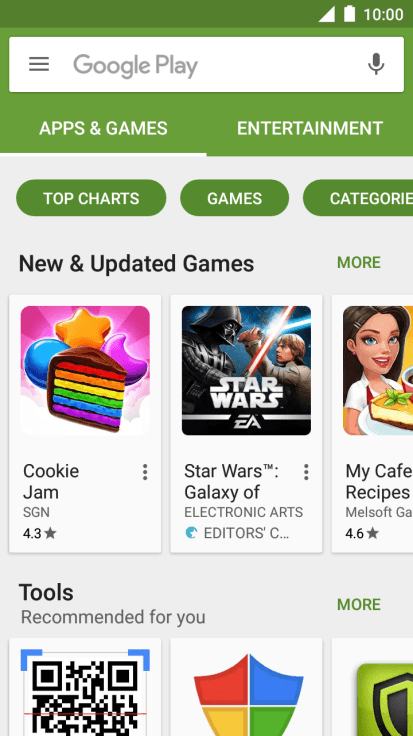Open the hamburger navigation menu
Screen dimensions: 413x736
(x=39, y=64)
